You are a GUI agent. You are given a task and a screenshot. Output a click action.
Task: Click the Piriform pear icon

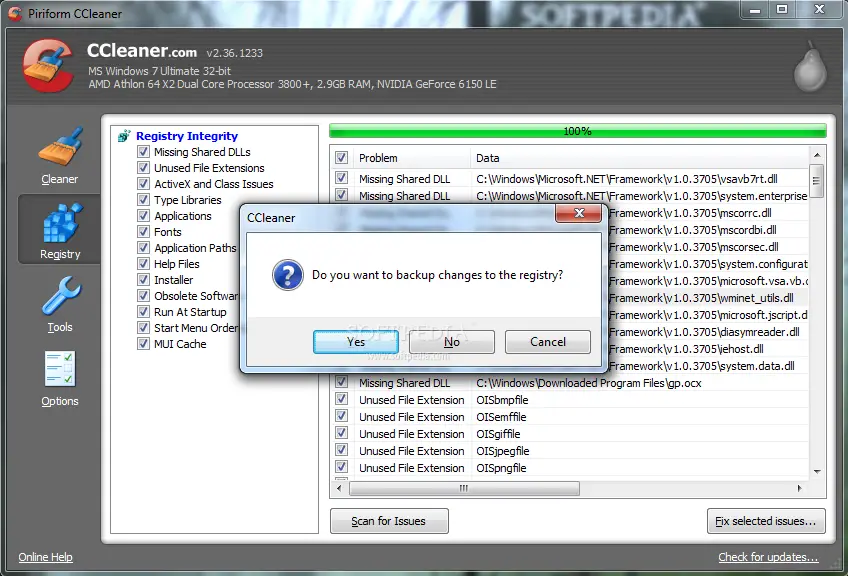click(808, 66)
